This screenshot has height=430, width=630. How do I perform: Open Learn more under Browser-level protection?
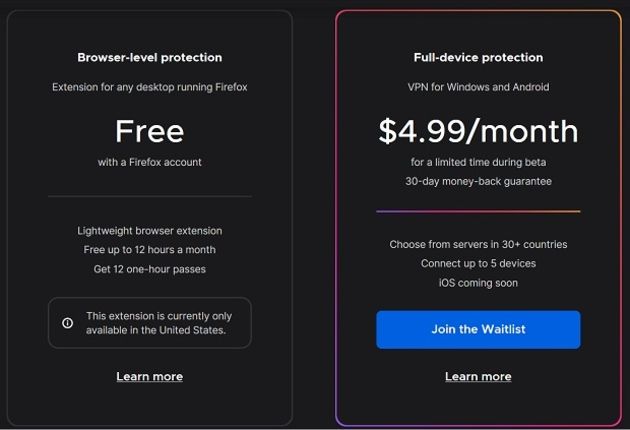click(149, 377)
